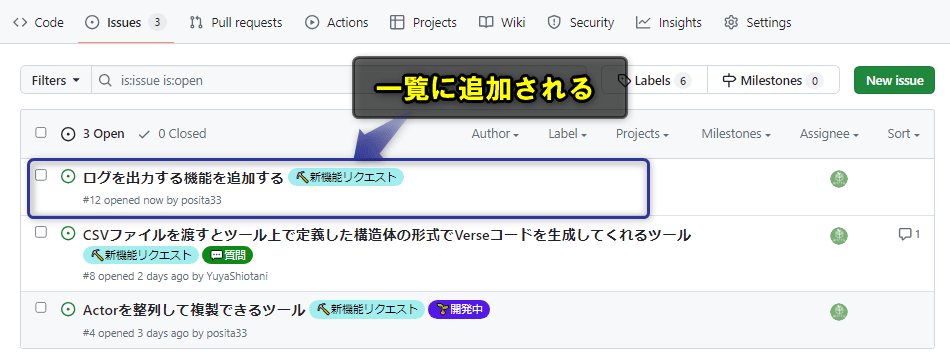Click the Labels count badge 6
This screenshot has width=950, height=364.
coord(682,81)
